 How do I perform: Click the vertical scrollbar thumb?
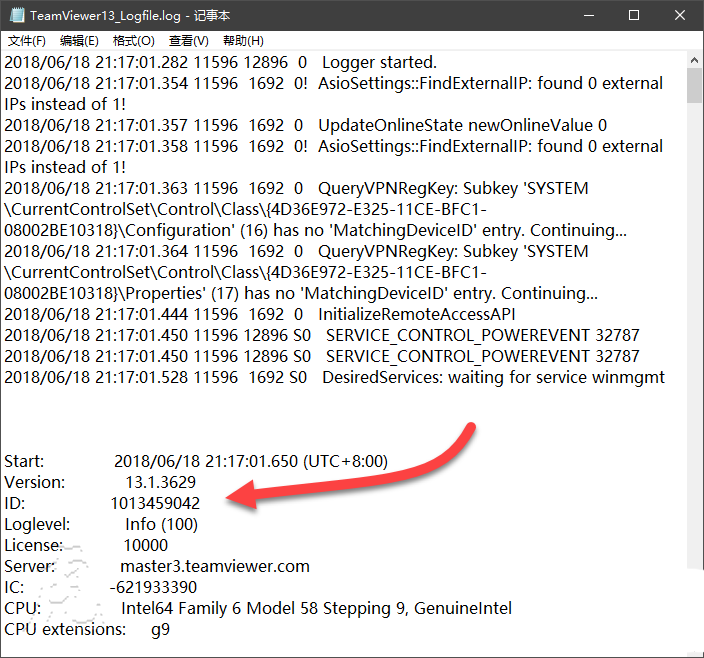694,85
